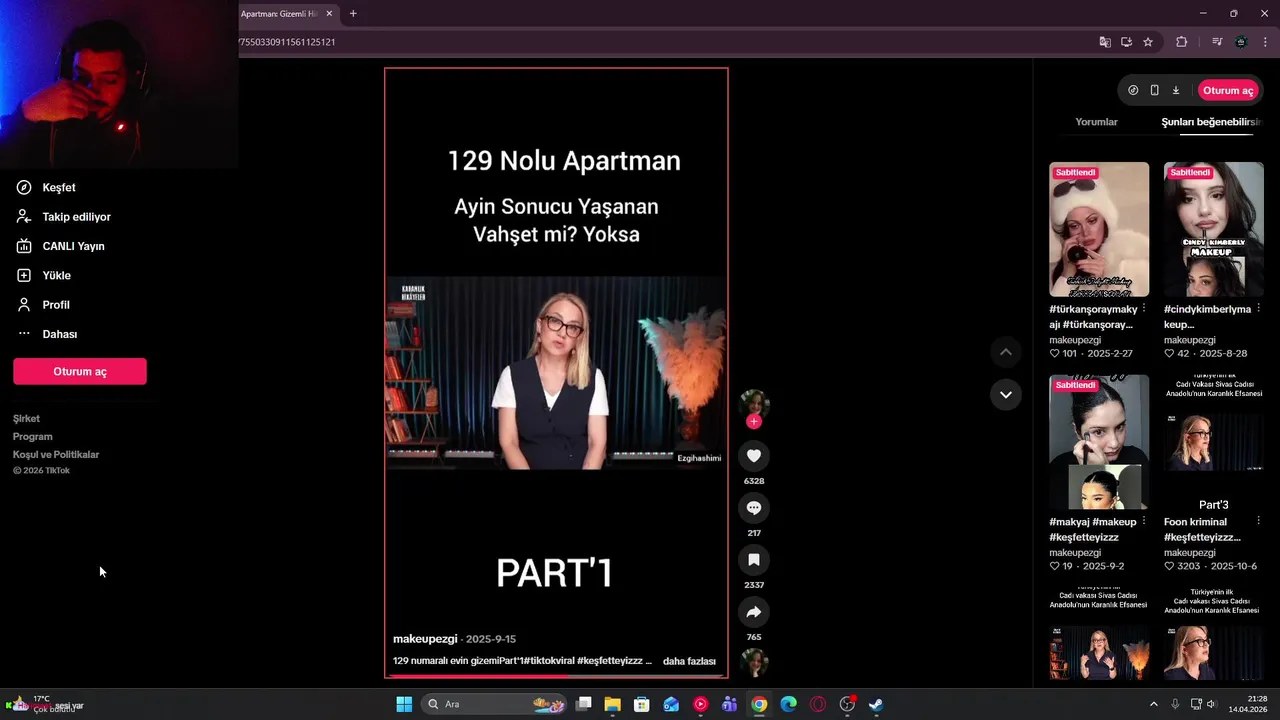Open the spinning sound disc avatar
The image size is (1280, 720).
click(x=754, y=663)
